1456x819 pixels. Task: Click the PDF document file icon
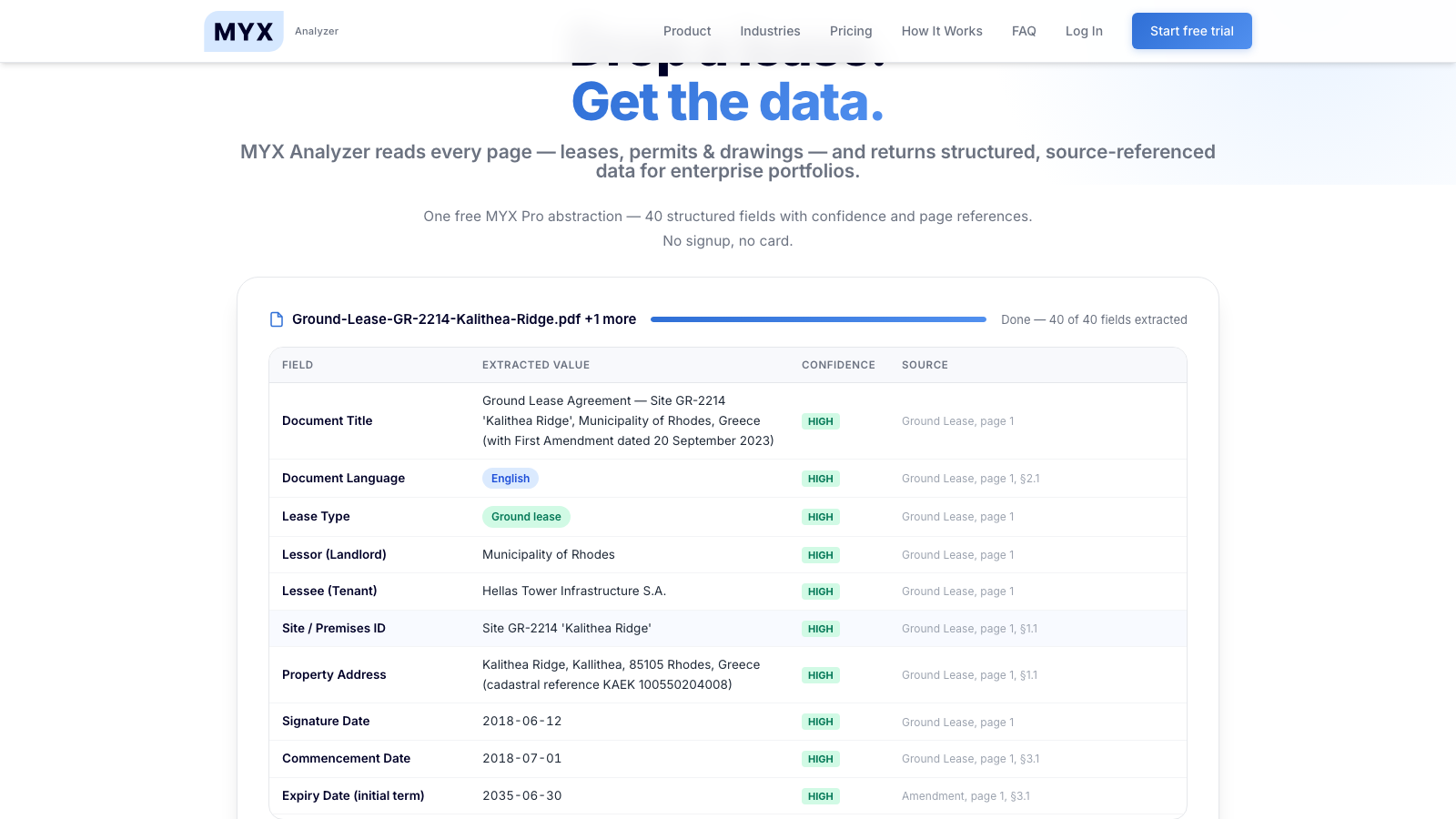[x=277, y=319]
